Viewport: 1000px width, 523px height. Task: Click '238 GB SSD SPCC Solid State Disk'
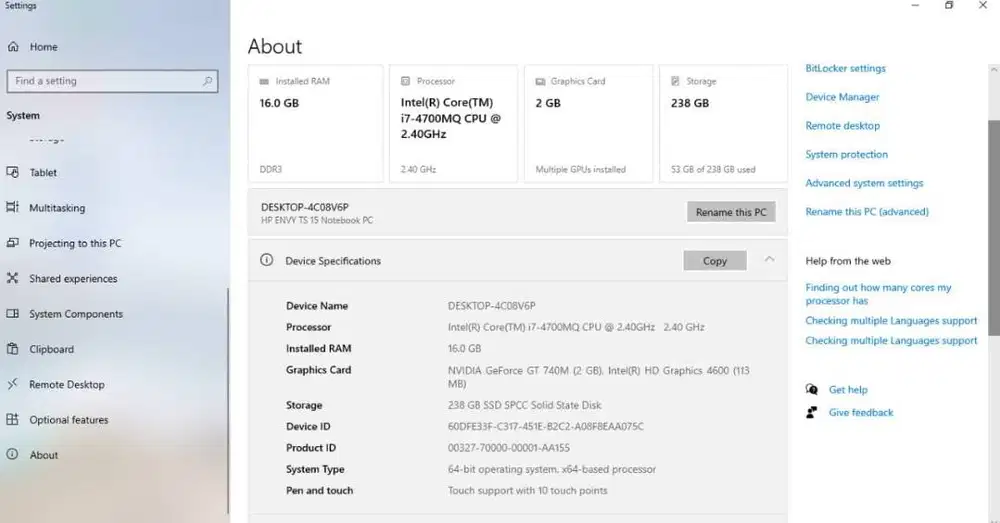[x=524, y=405]
